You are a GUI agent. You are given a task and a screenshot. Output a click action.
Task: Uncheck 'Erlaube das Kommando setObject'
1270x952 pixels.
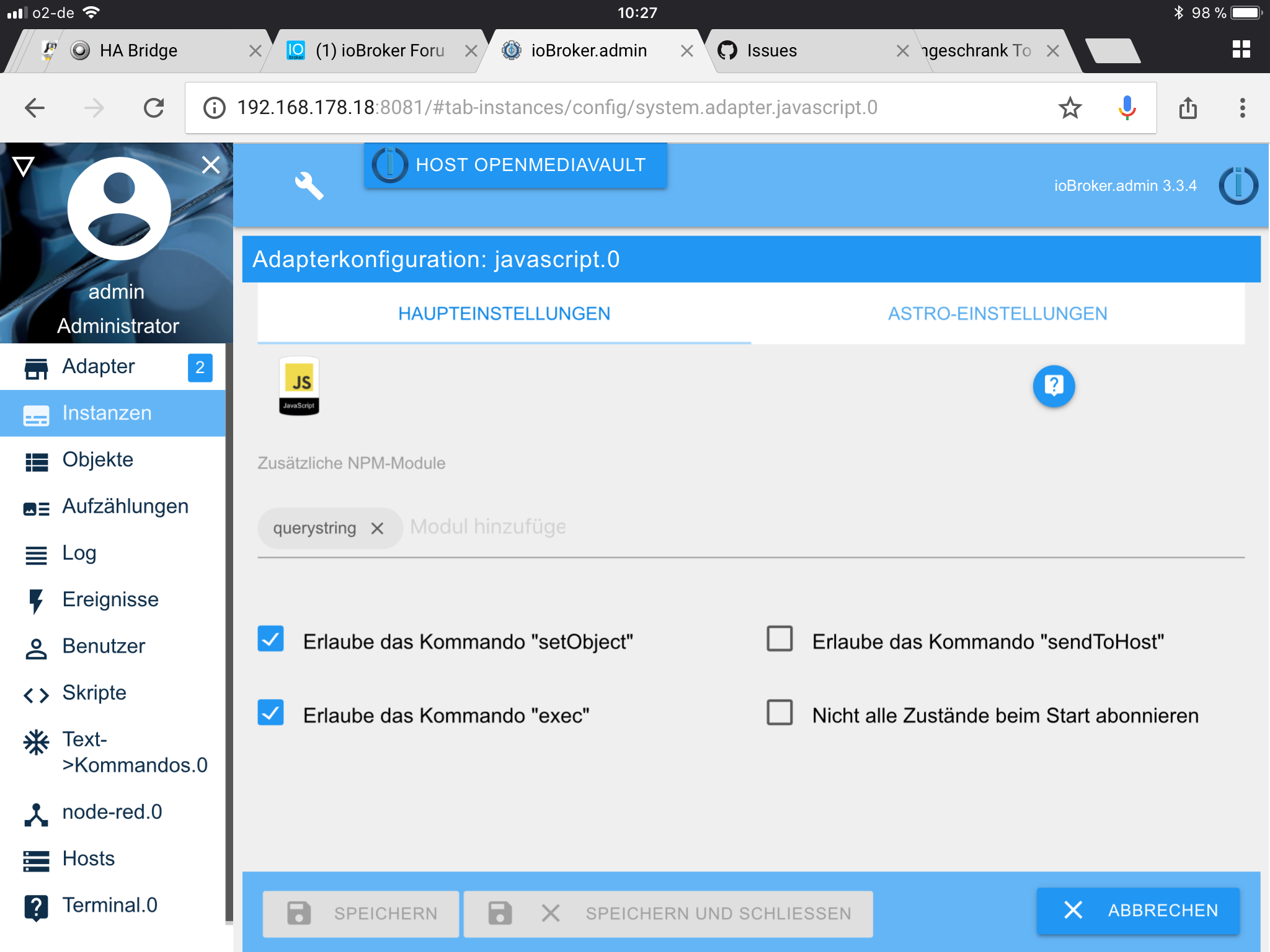click(271, 639)
